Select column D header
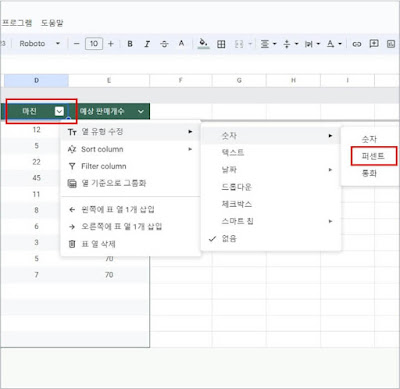 36,81
